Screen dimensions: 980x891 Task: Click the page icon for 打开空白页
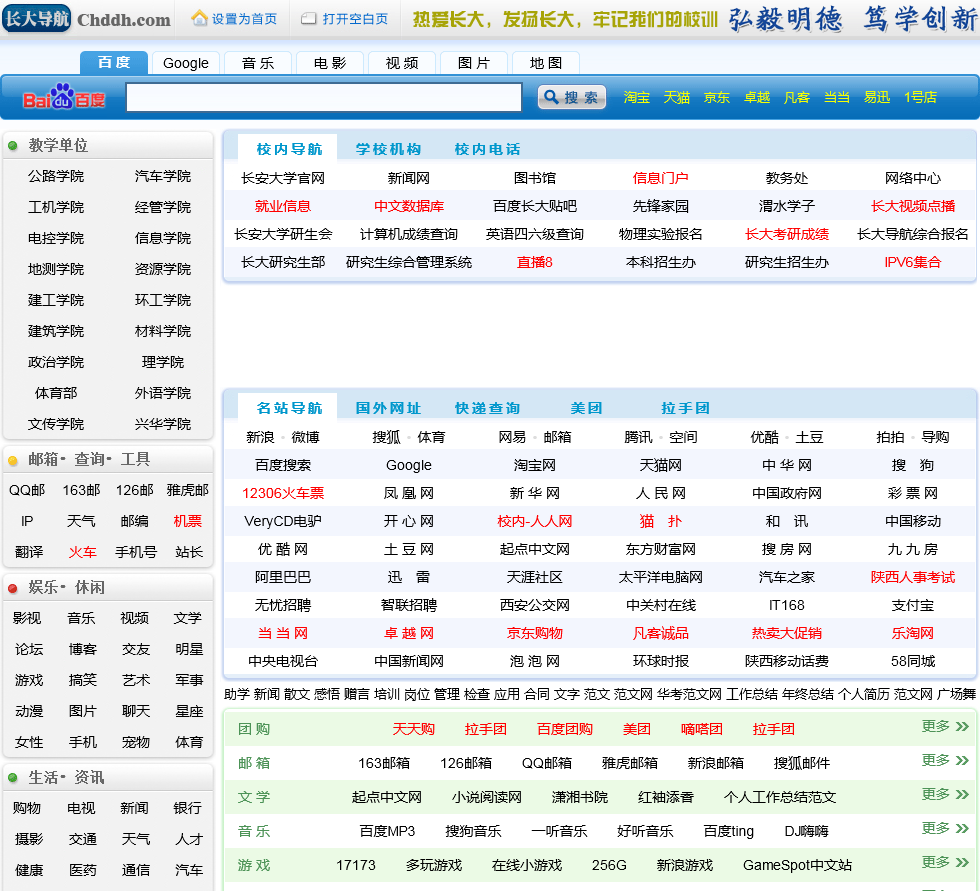tap(309, 19)
